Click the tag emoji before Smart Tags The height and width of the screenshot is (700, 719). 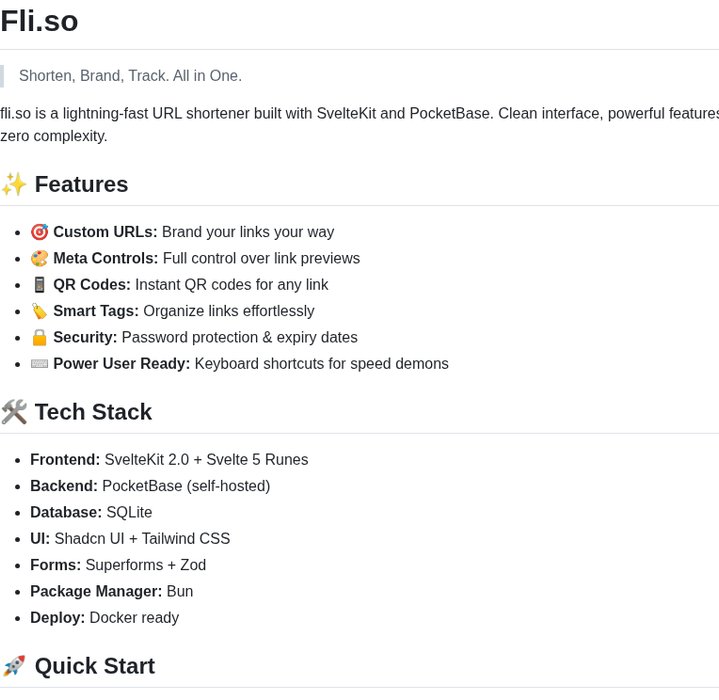tap(39, 311)
